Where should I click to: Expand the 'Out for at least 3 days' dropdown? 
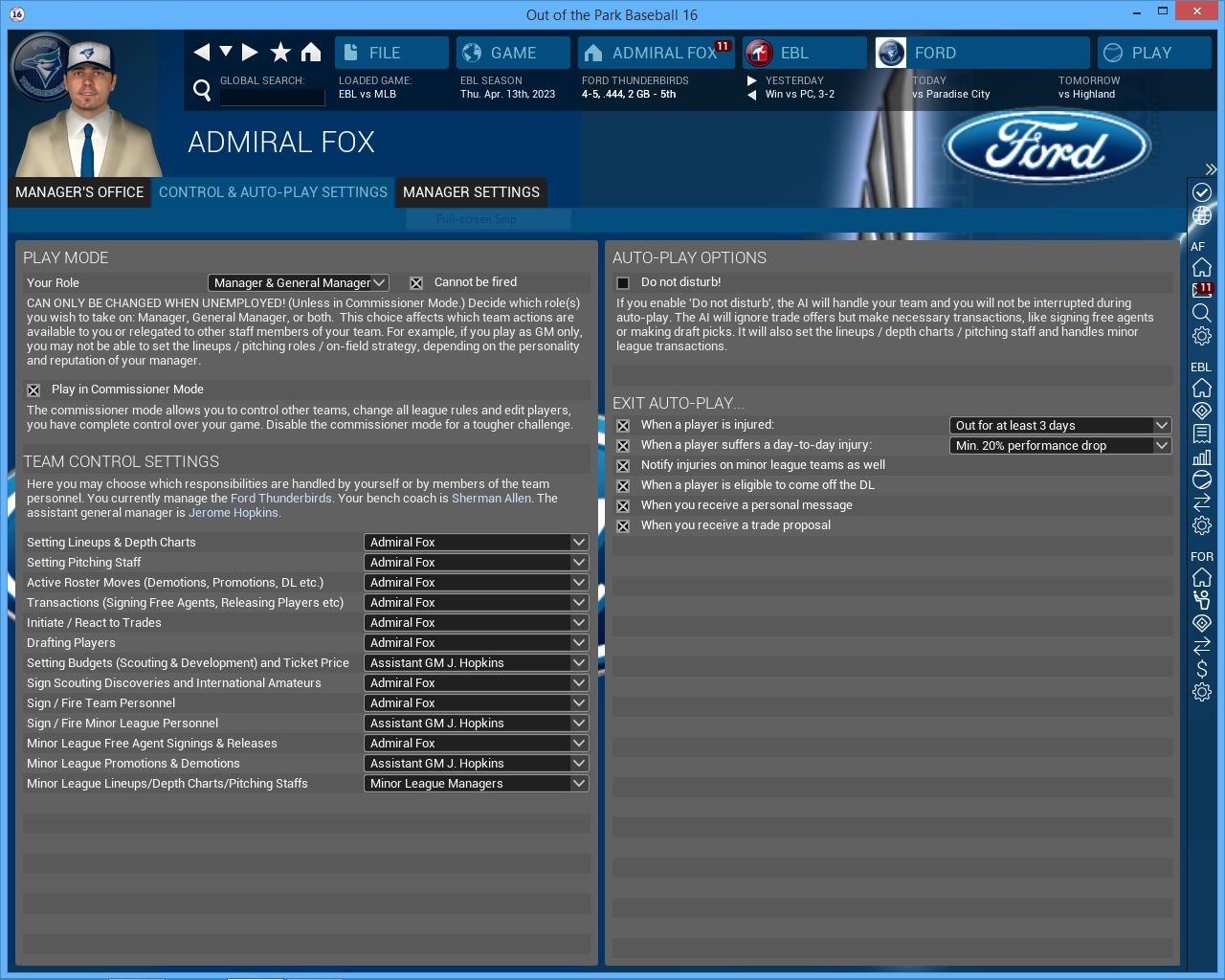tap(1059, 426)
